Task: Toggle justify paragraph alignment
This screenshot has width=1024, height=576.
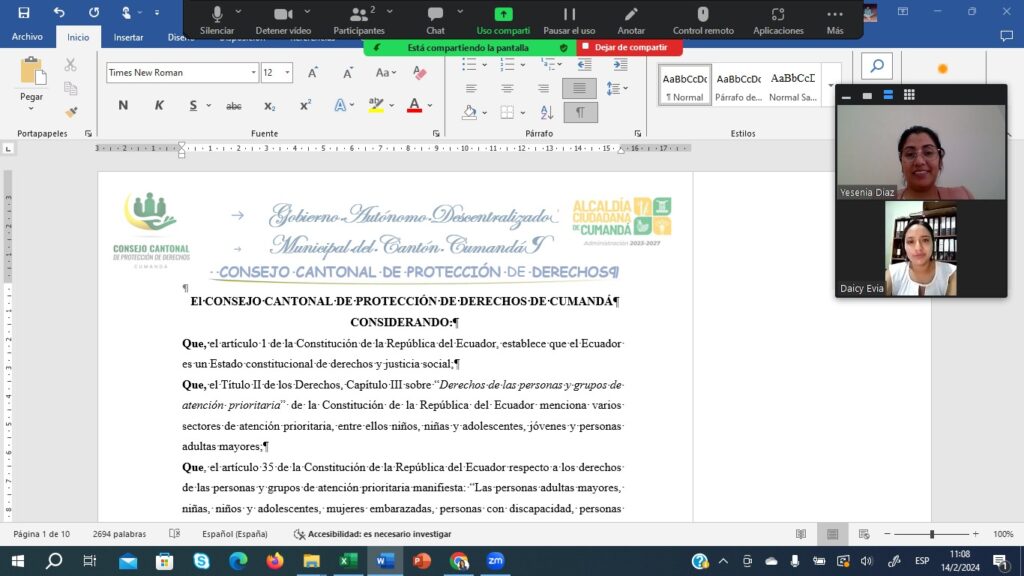Action: coord(579,88)
